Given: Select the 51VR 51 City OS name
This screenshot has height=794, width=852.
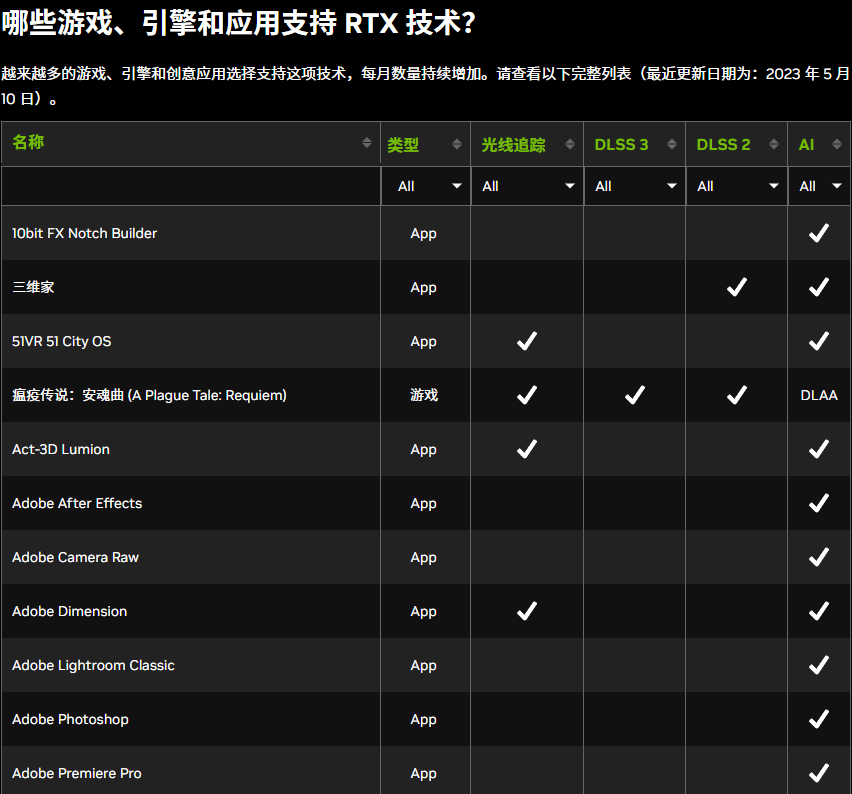Looking at the screenshot, I should (x=61, y=341).
